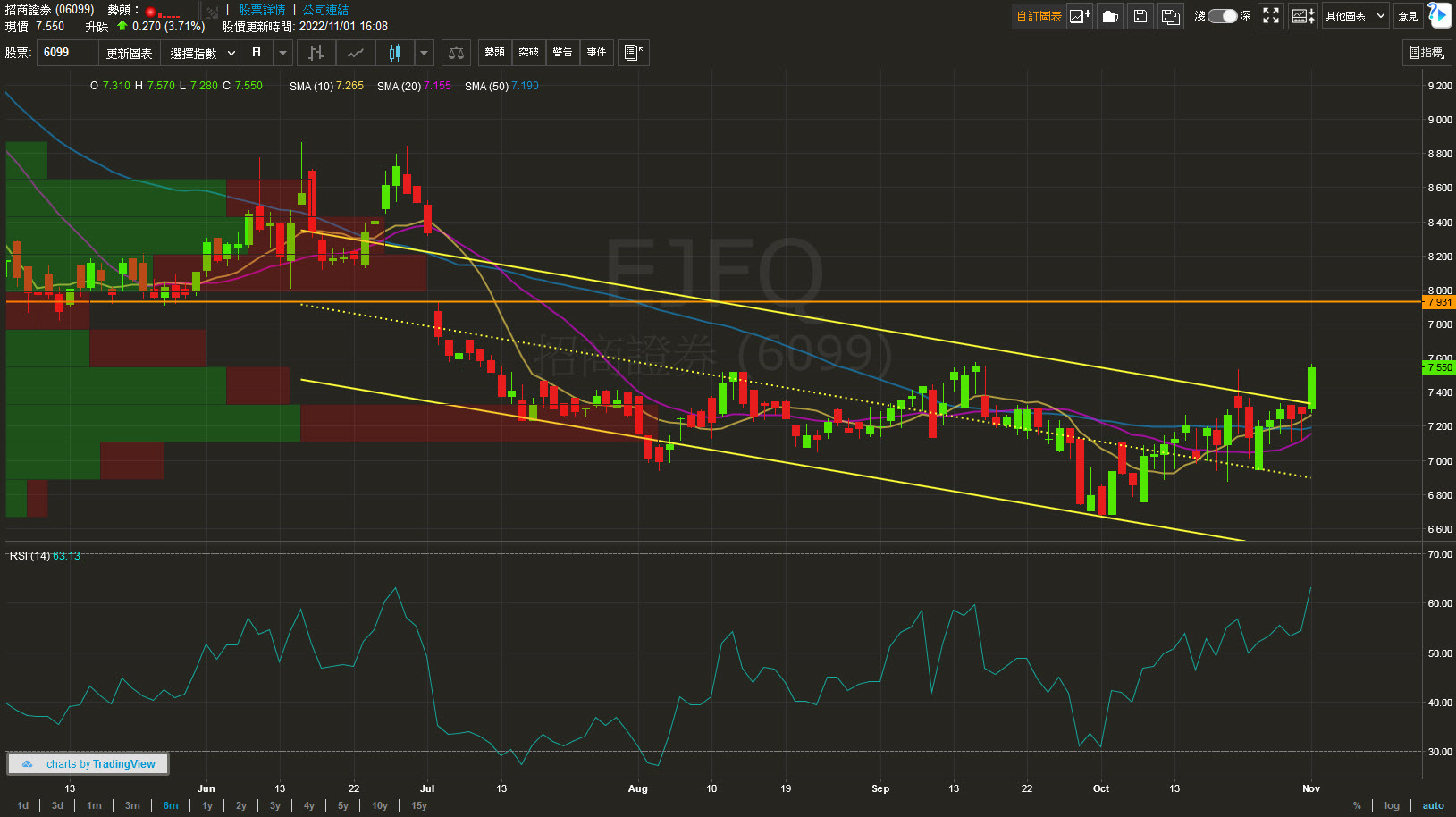
Task: Select the 1y time range
Action: [207, 805]
